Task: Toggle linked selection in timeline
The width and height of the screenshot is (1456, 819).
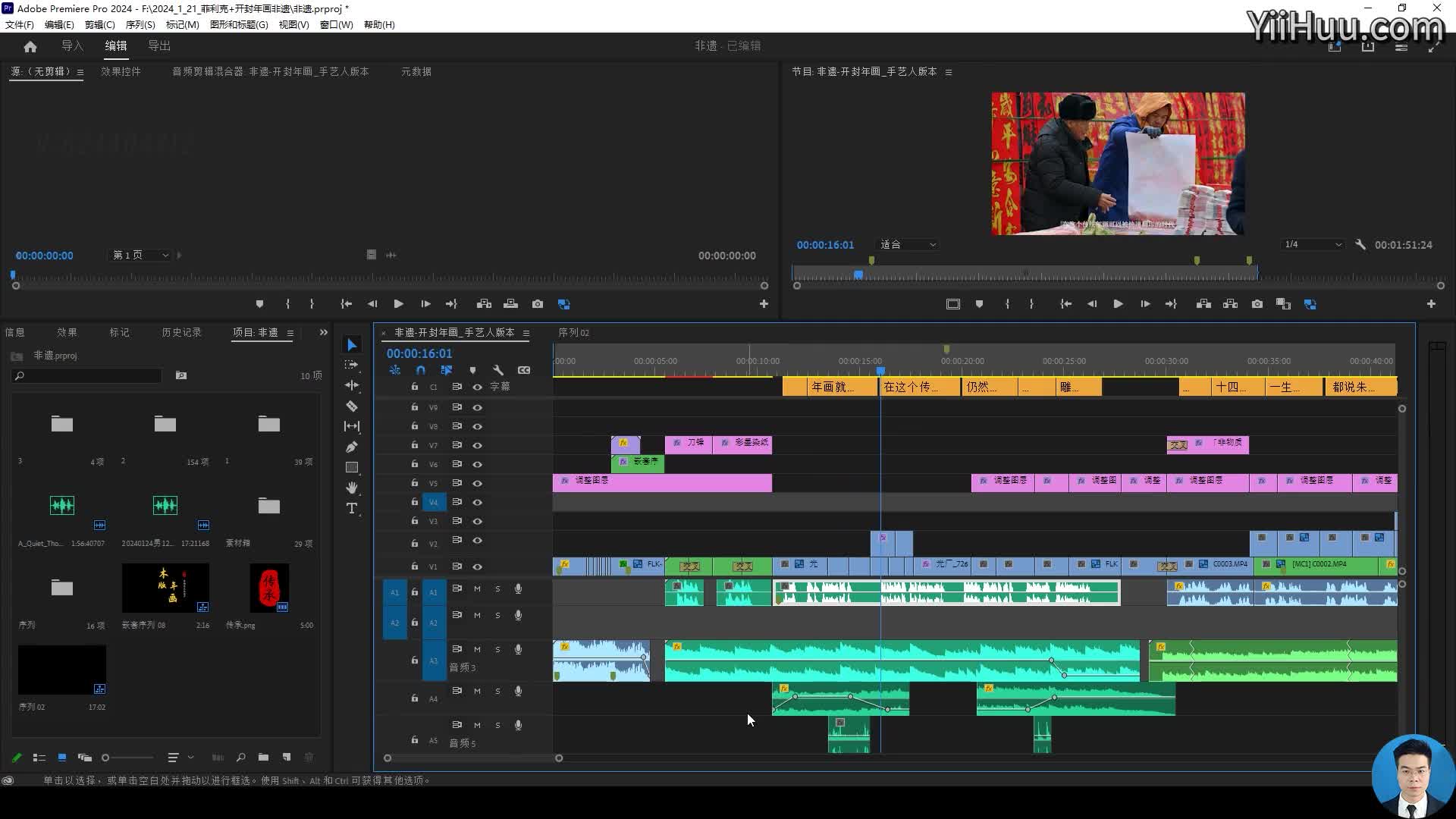Action: (447, 370)
